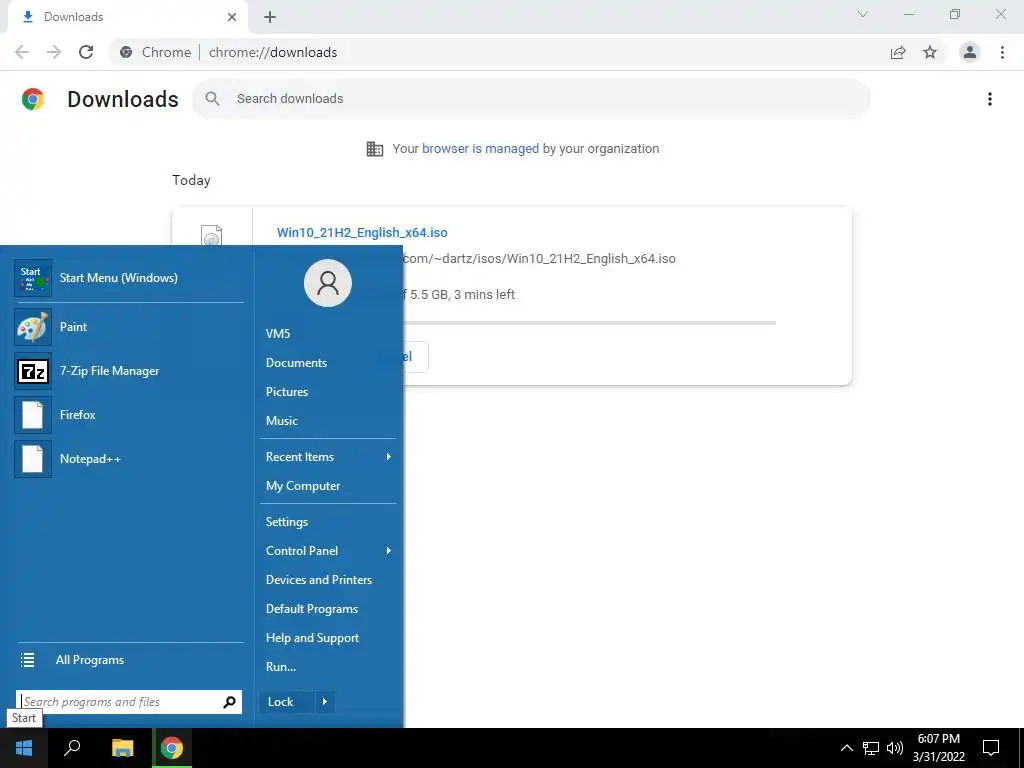Screen dimensions: 1024x768
Task: Bookmark this tab with the star
Action: 930,52
